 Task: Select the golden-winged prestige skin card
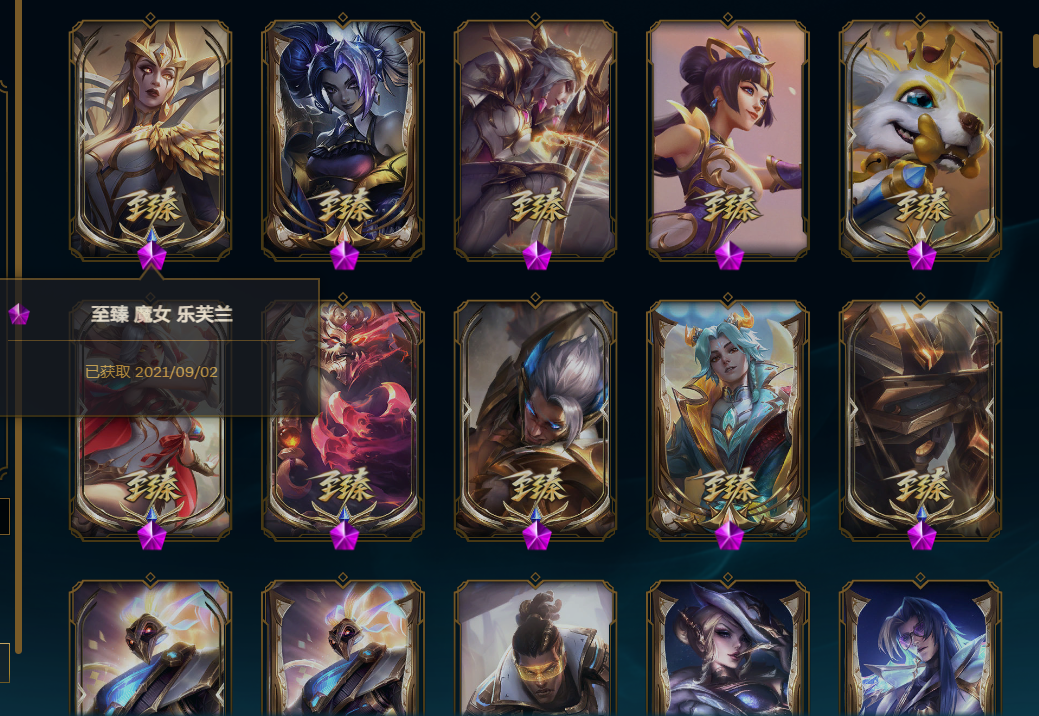150,139
